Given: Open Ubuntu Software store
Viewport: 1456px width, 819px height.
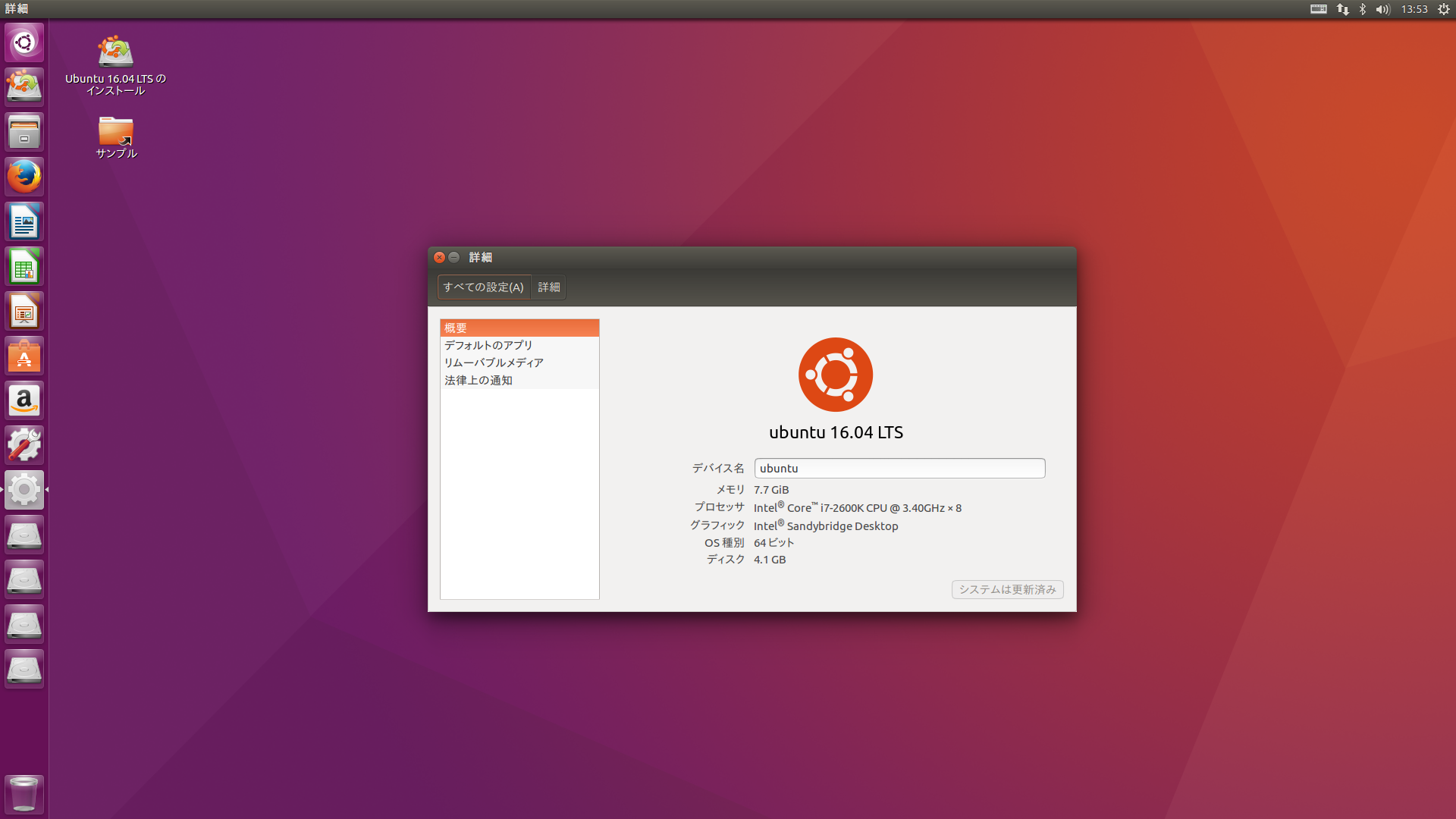Looking at the screenshot, I should (x=24, y=356).
